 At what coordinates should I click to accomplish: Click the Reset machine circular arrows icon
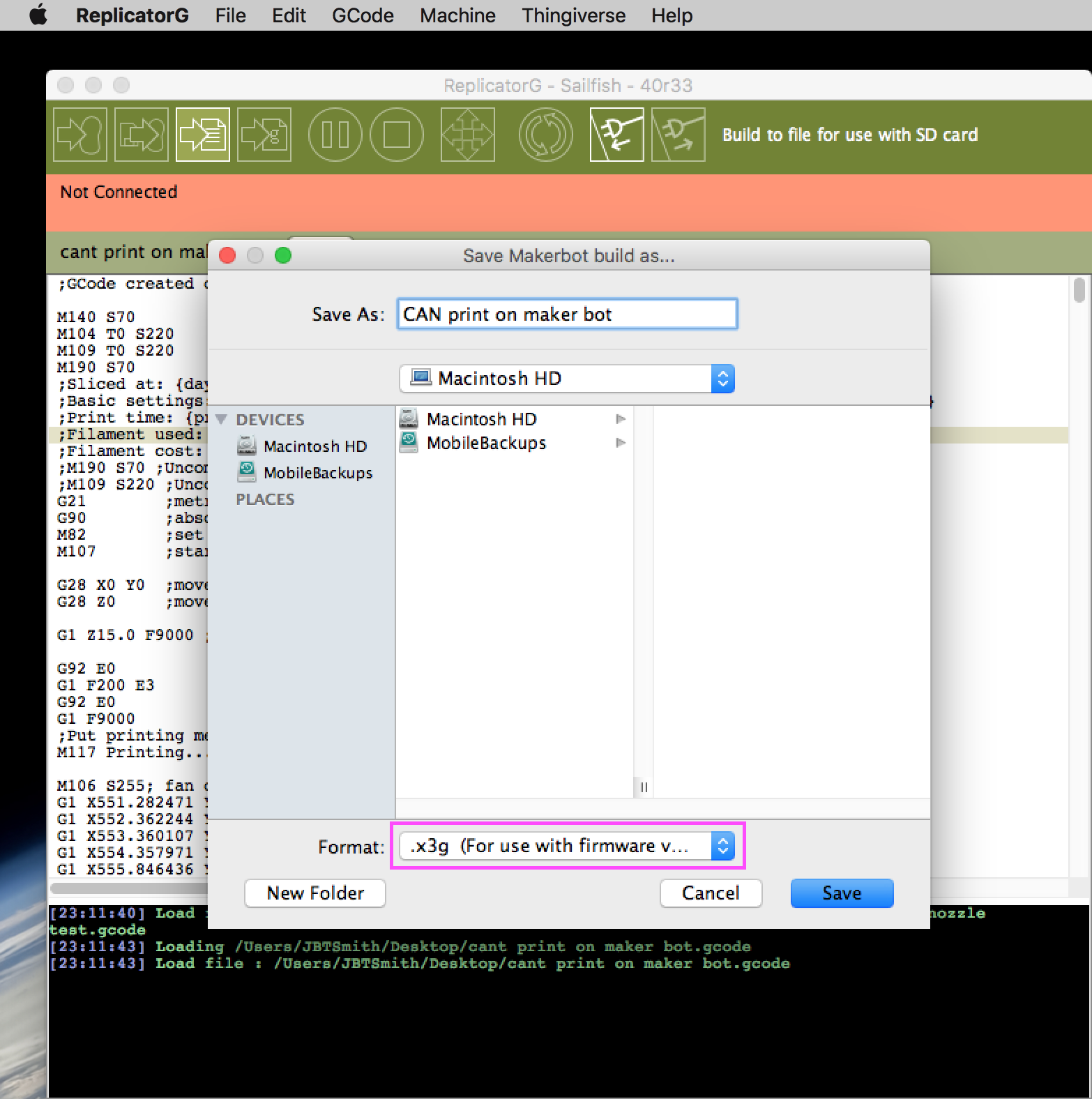(x=546, y=135)
